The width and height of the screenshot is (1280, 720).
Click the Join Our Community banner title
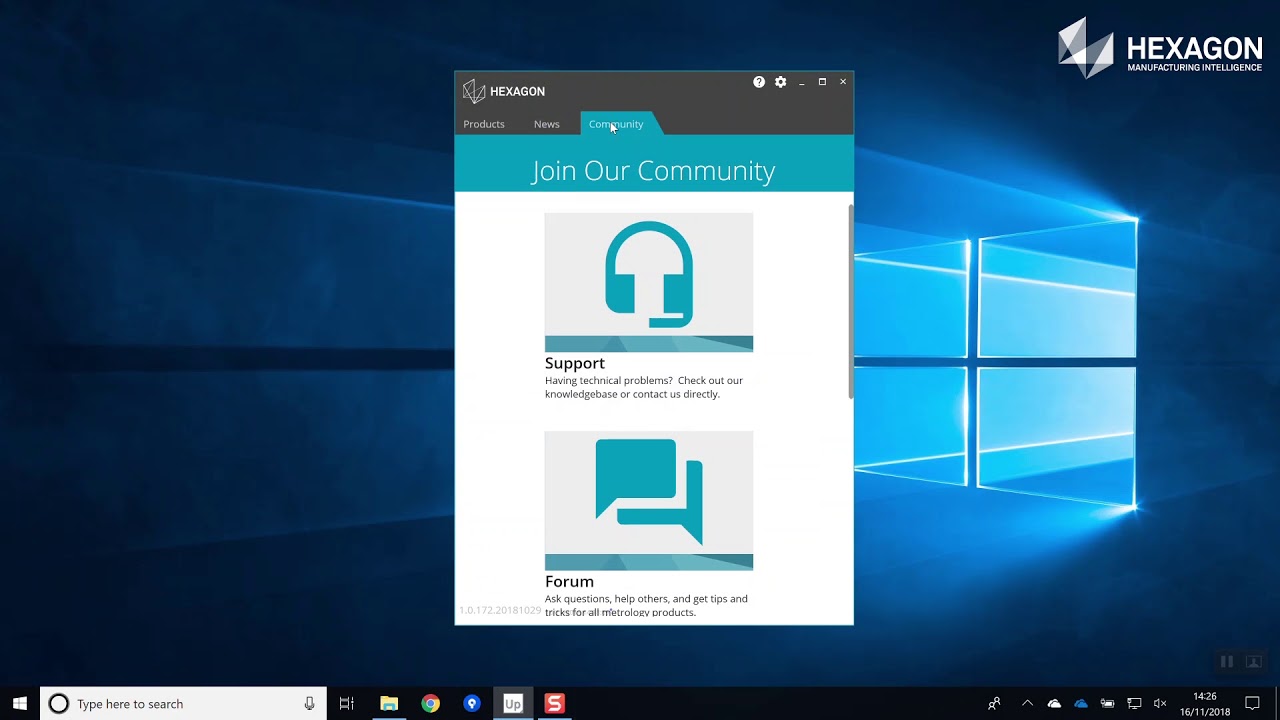tap(654, 171)
